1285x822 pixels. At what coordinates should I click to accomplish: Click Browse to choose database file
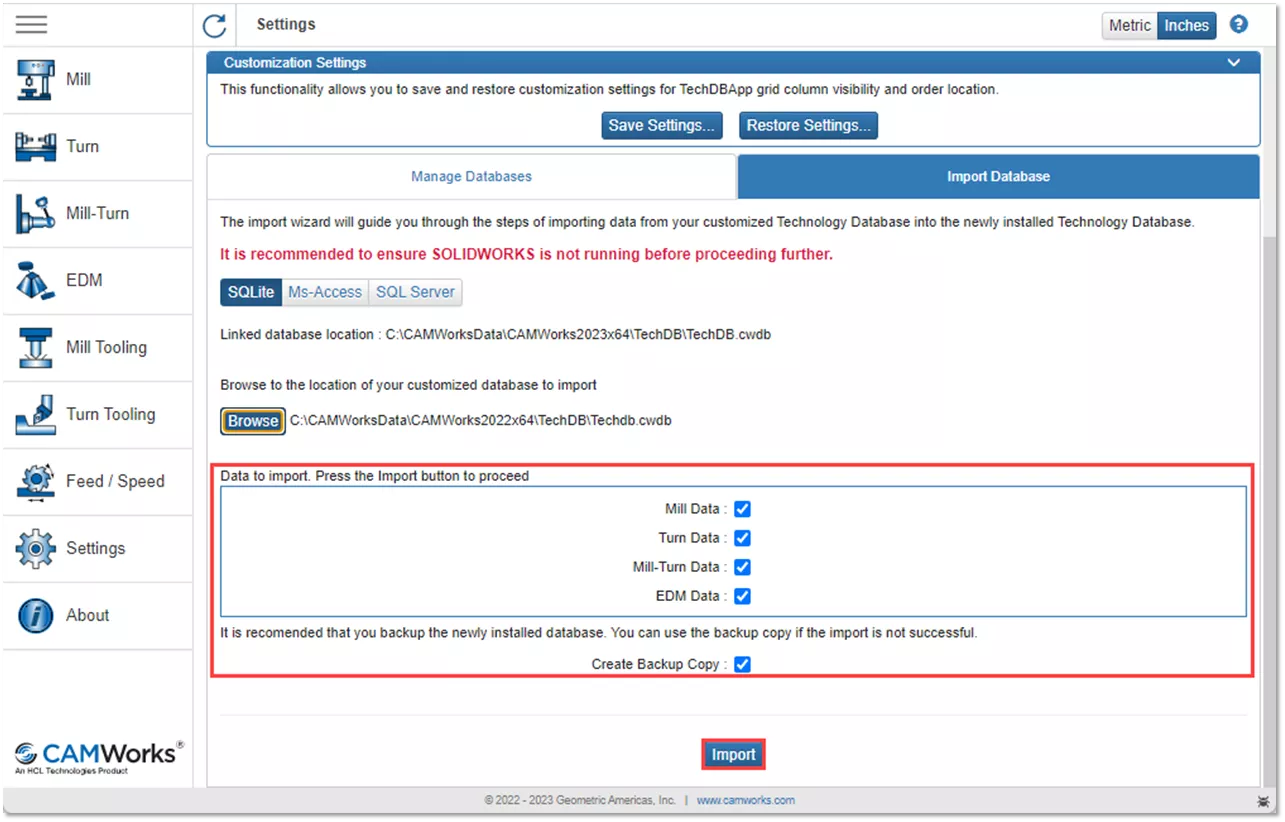(253, 421)
